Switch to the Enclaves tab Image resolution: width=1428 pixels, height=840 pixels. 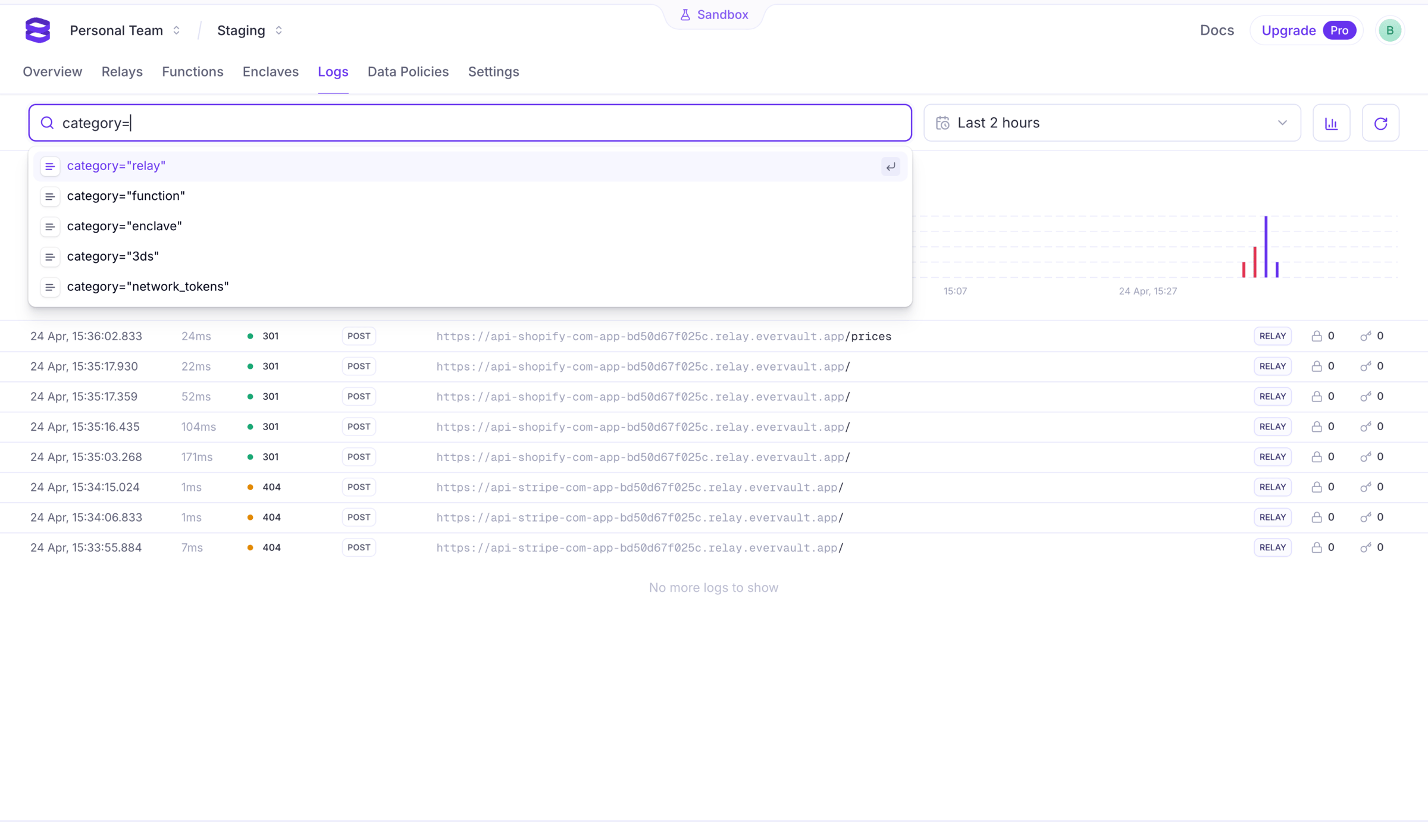[270, 72]
